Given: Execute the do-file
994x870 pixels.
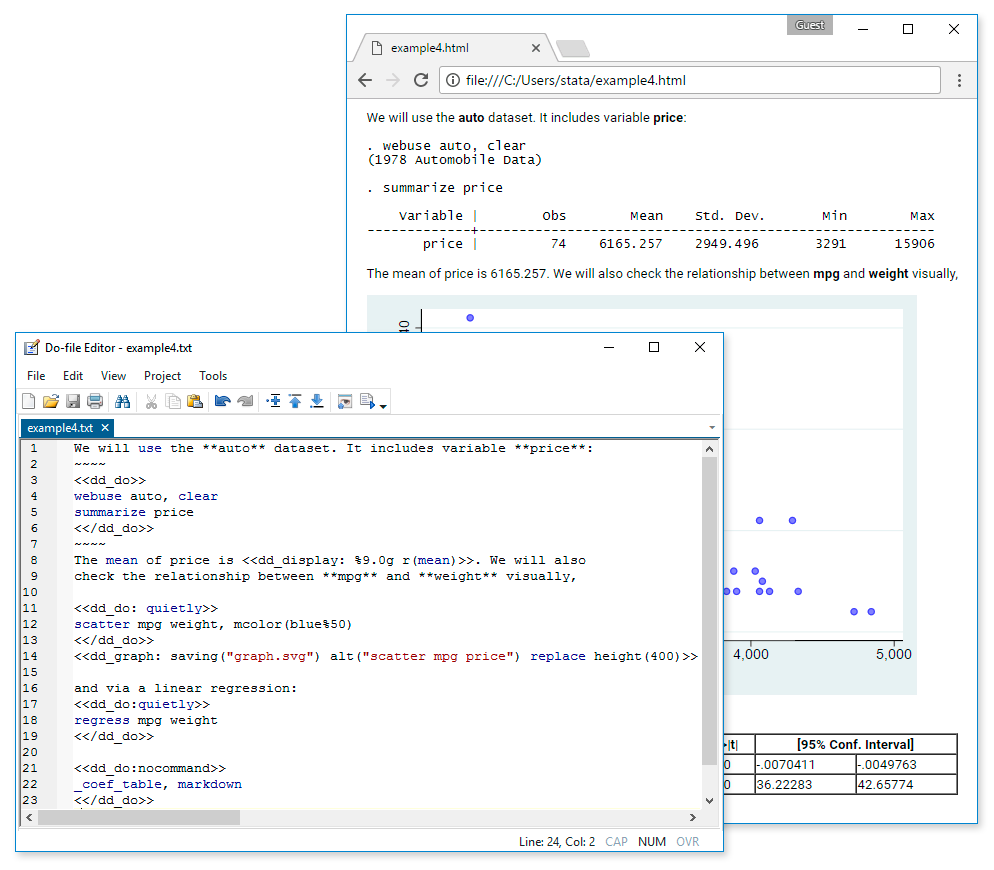Looking at the screenshot, I should pos(367,401).
